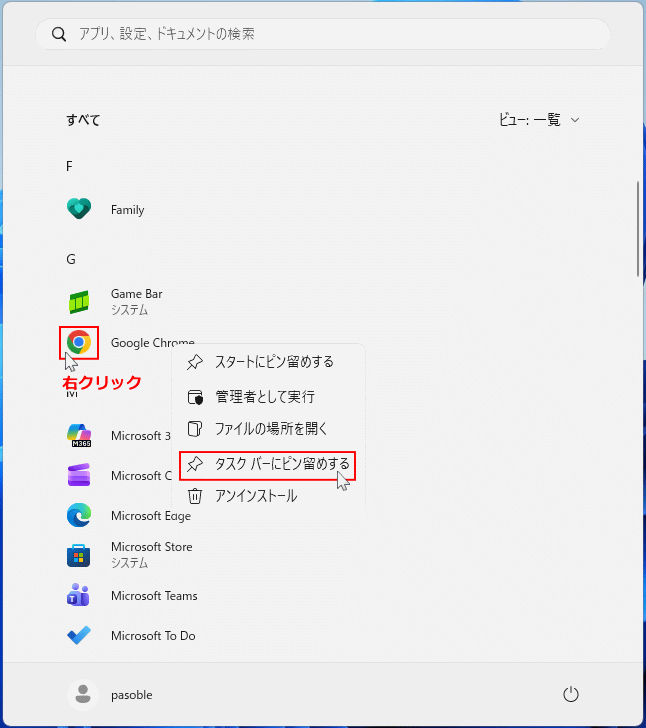Click the pin icon beside タスク バーにピン留めする

[195, 464]
